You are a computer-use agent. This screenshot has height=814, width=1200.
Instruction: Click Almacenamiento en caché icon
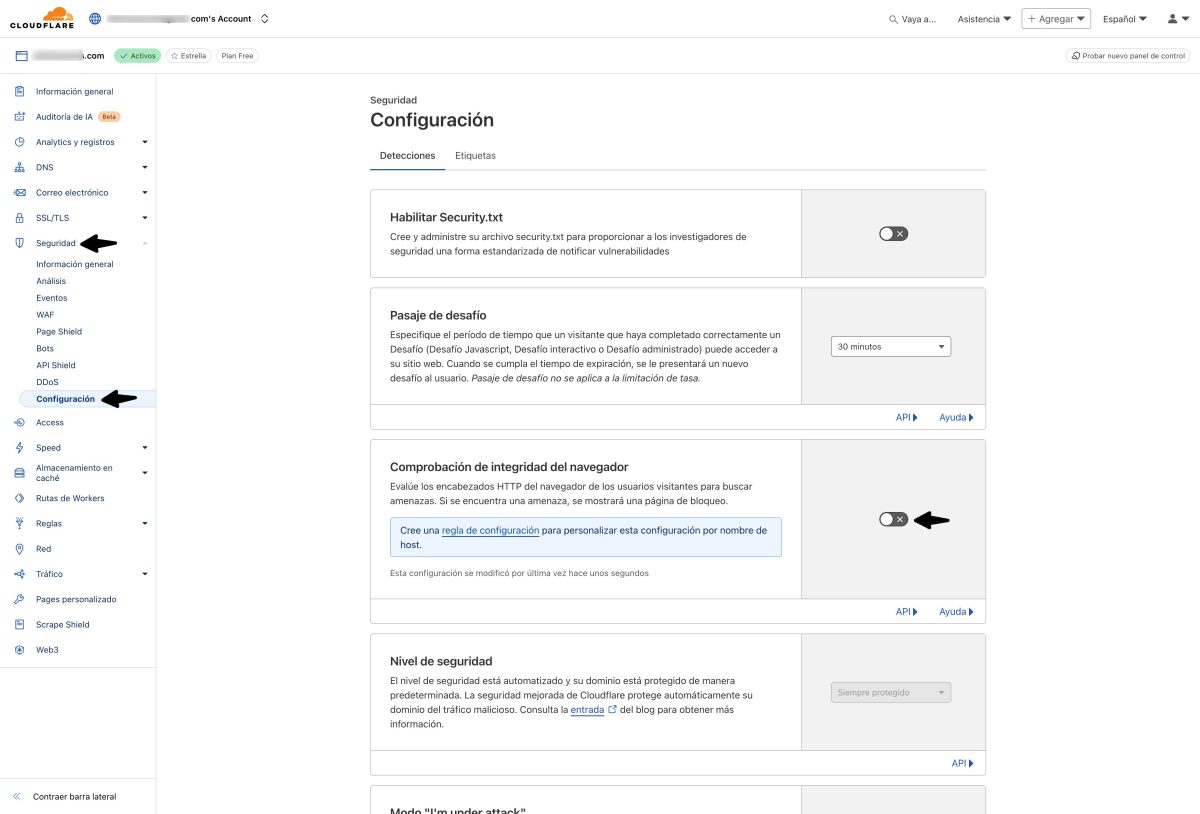click(x=19, y=472)
